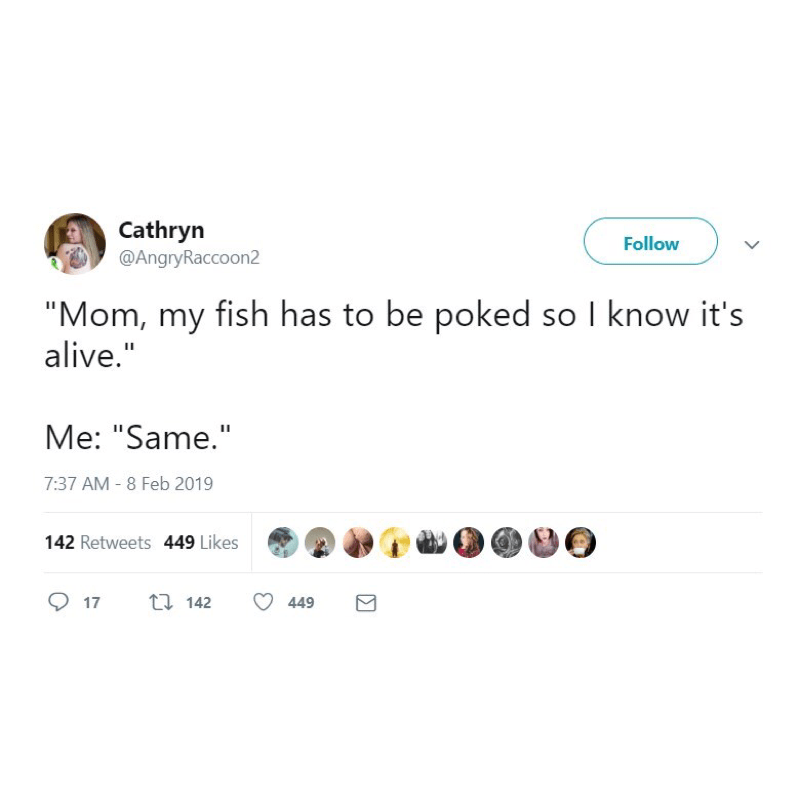
Task: Click the display name Cathryn
Action: 161,230
